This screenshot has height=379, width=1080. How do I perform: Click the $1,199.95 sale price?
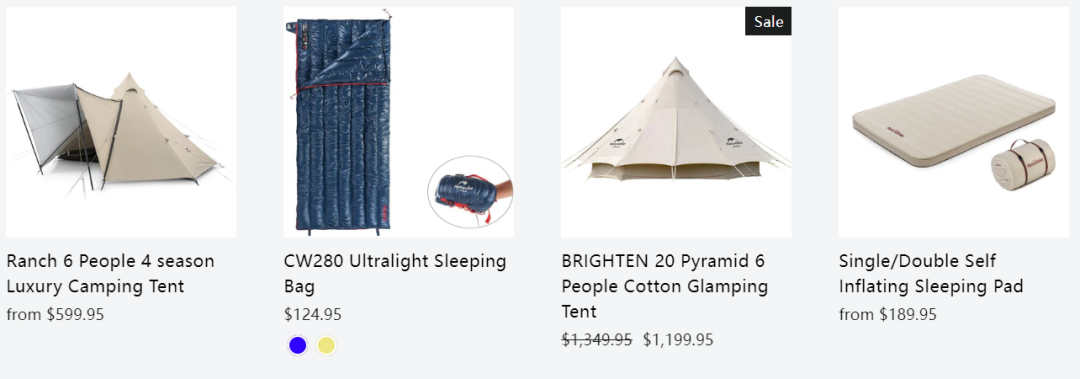[x=678, y=340]
